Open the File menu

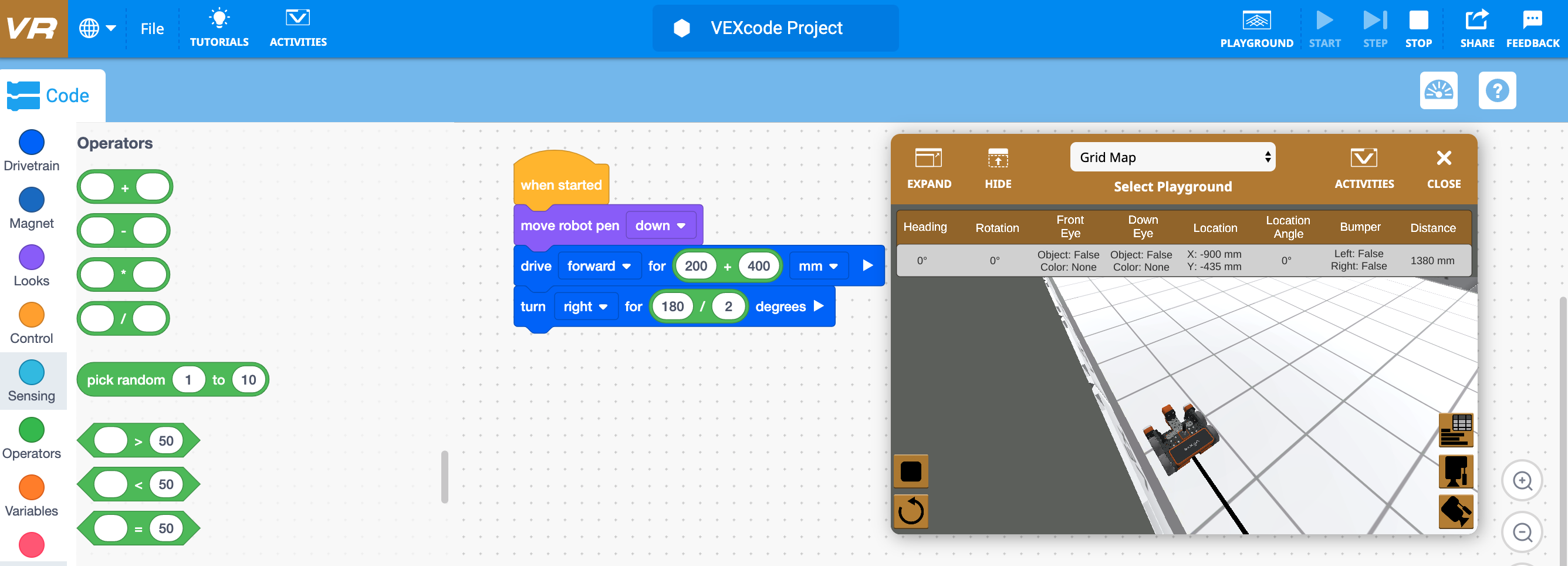[151, 28]
